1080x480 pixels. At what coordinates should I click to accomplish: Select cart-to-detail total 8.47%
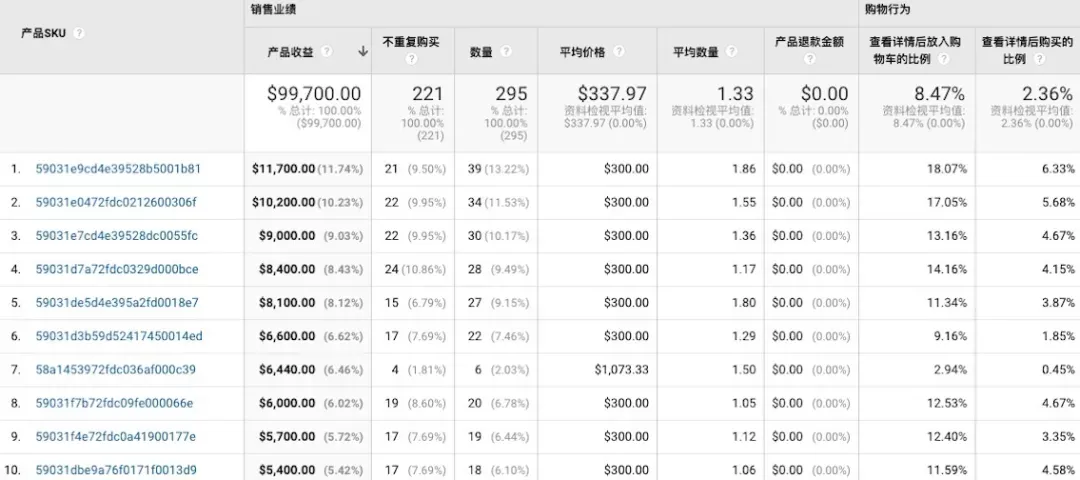(x=939, y=93)
